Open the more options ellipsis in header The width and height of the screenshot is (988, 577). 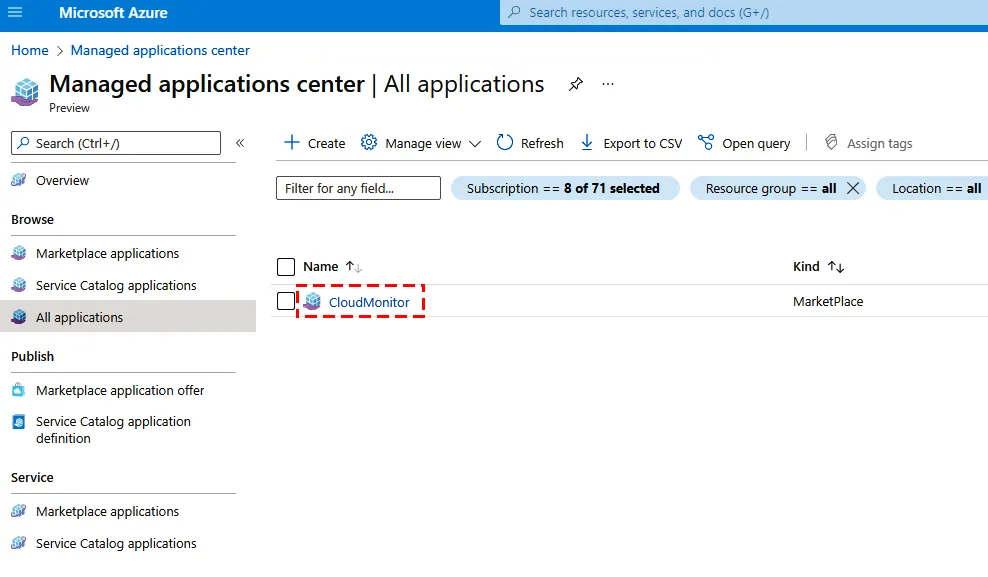pyautogui.click(x=607, y=84)
